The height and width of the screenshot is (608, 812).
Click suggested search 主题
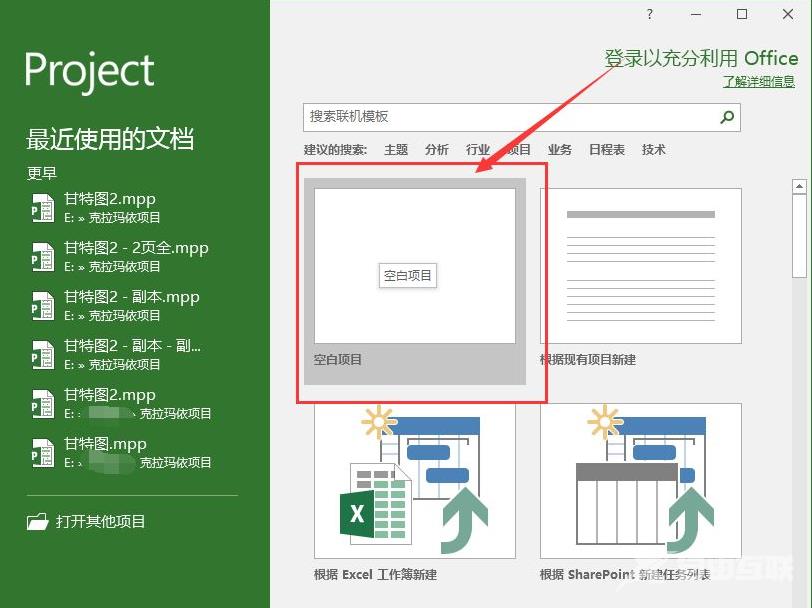click(396, 150)
